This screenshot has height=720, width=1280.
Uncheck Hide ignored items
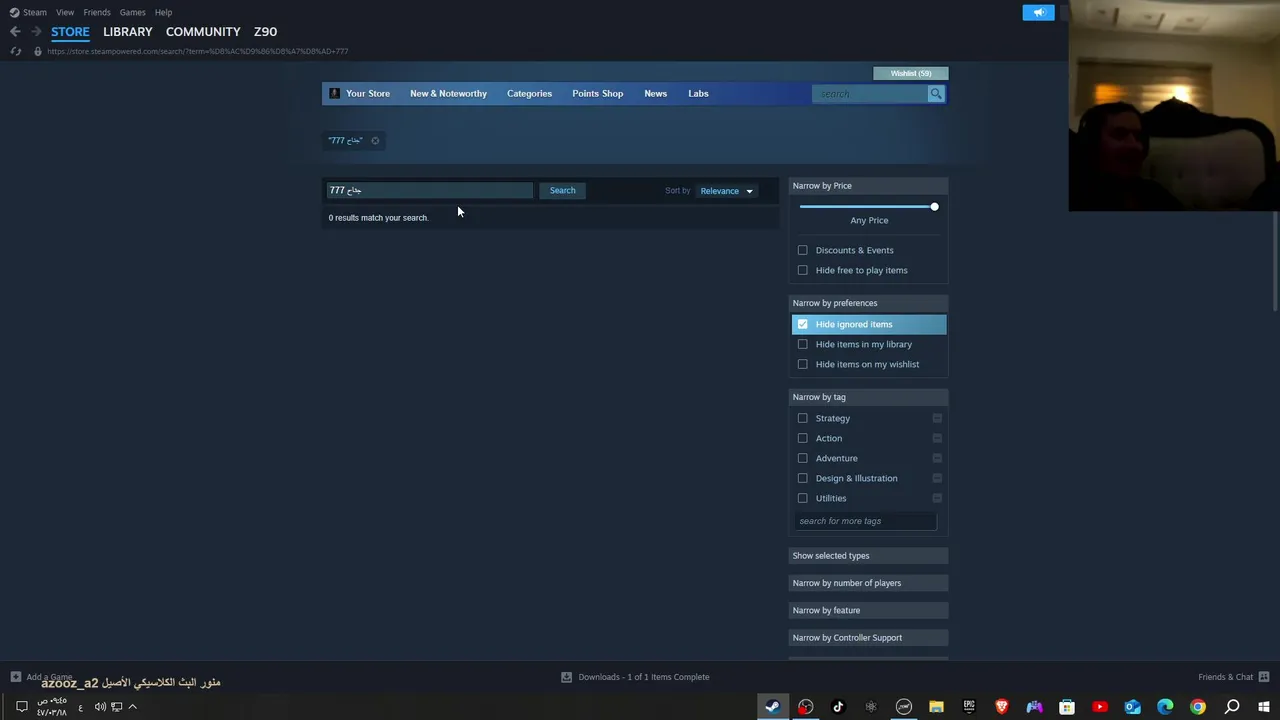click(802, 324)
